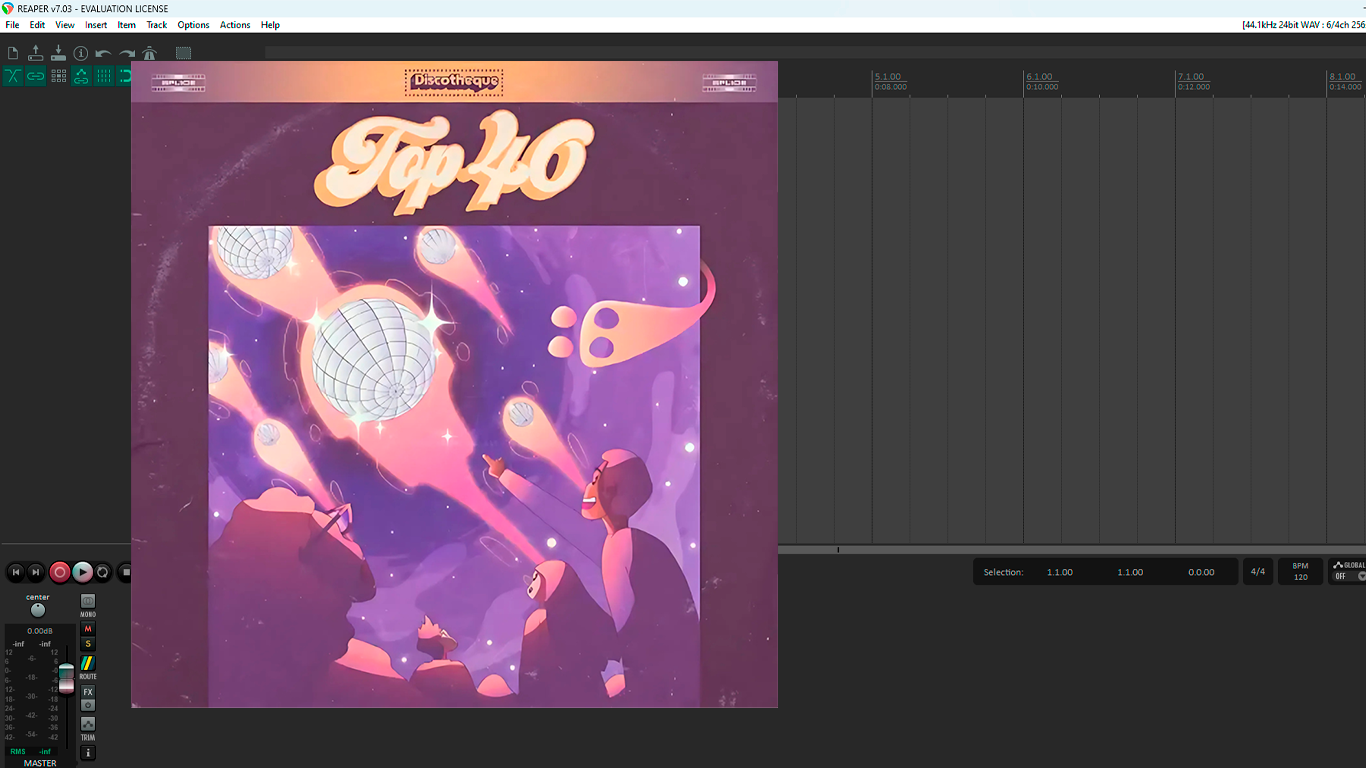The width and height of the screenshot is (1366, 768).
Task: Click the 4/4 time signature box
Action: coord(1258,572)
